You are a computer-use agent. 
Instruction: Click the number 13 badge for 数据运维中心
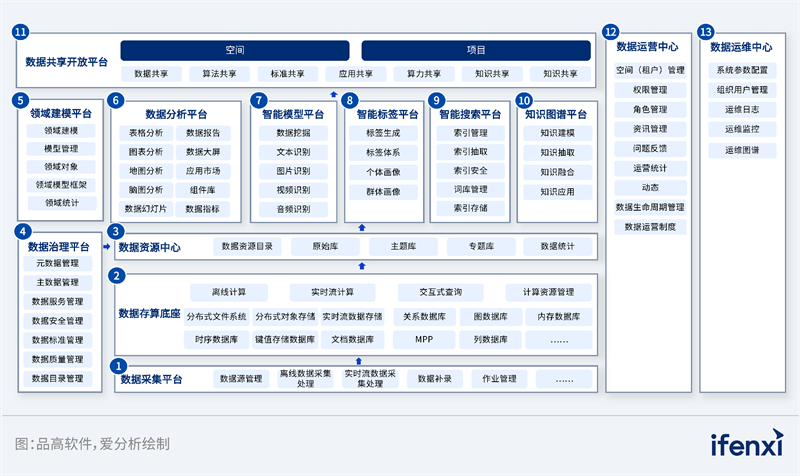click(706, 32)
